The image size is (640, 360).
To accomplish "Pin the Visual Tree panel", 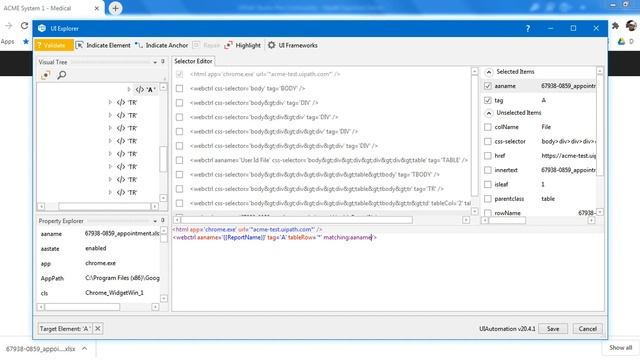I will point(163,62).
